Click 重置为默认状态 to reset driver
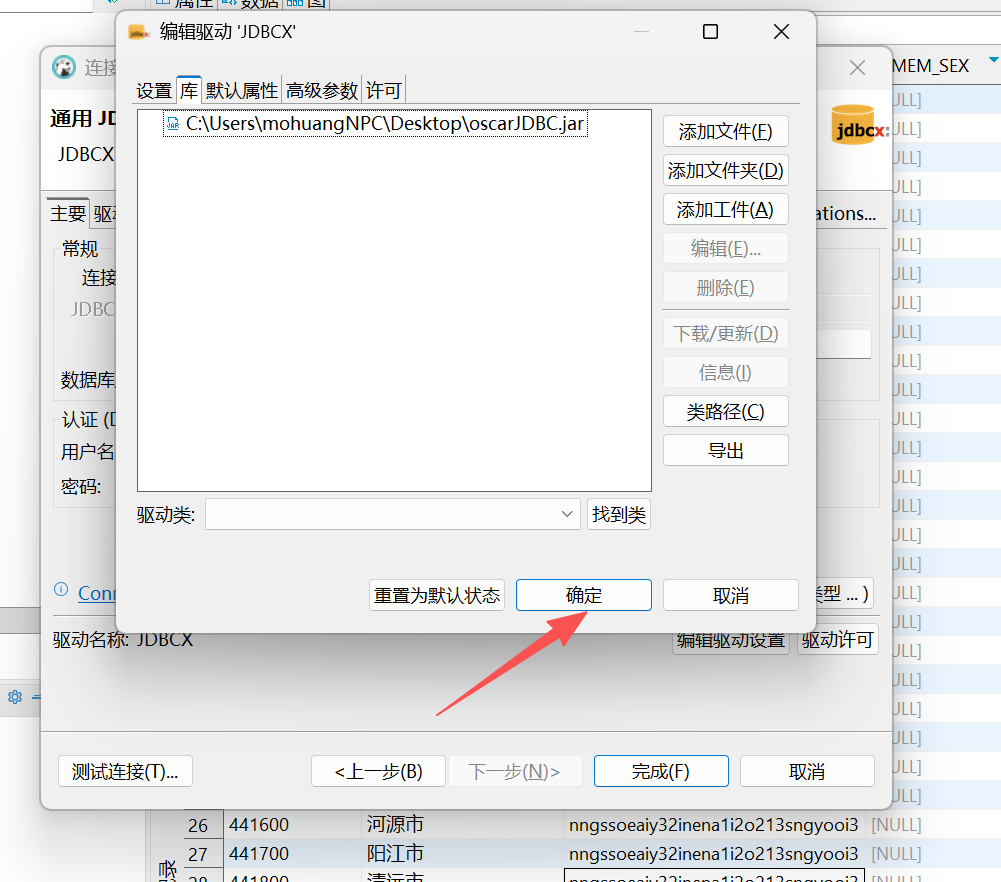 437,595
